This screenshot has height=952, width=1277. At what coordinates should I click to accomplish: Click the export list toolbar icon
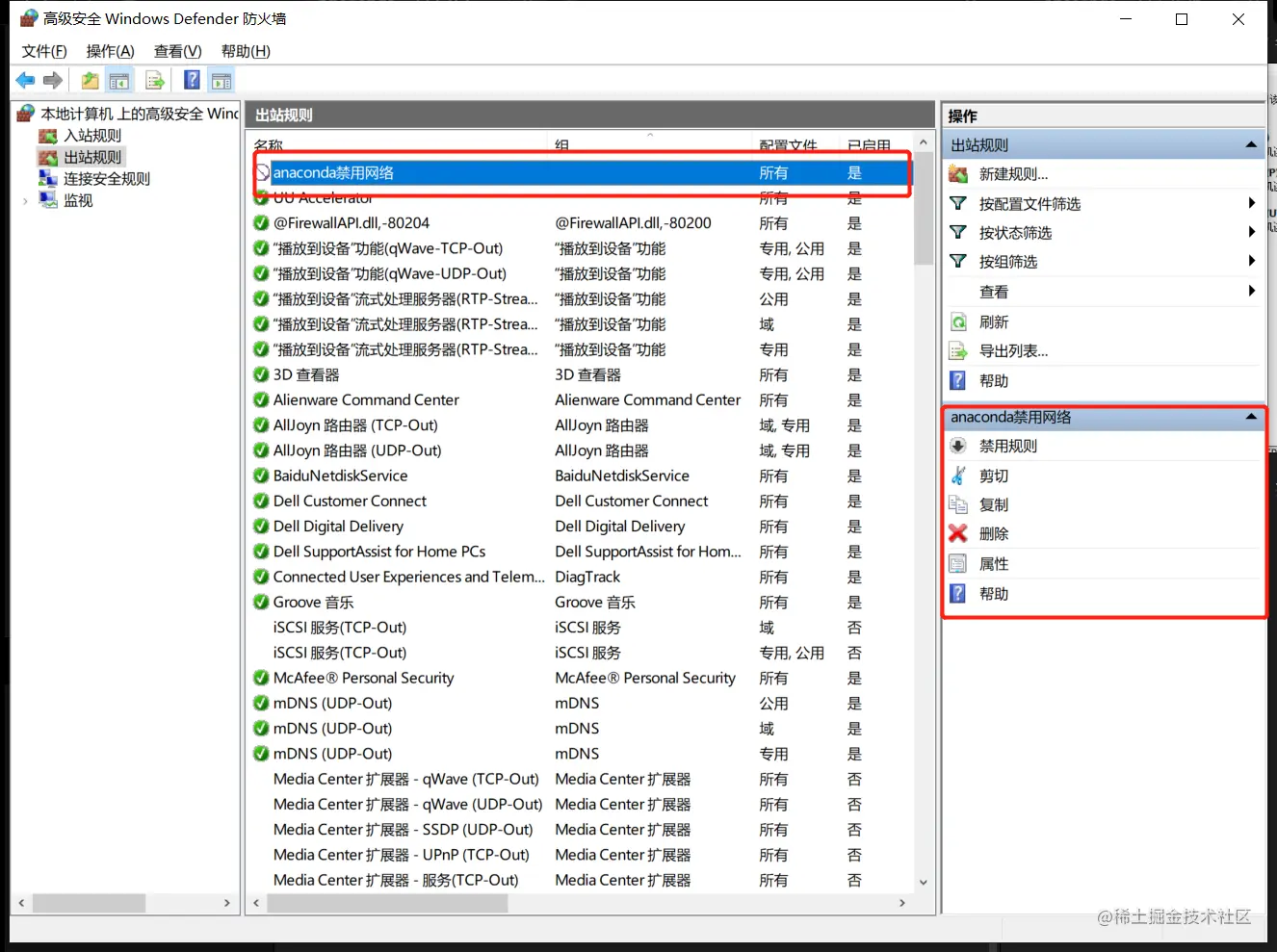[155, 81]
